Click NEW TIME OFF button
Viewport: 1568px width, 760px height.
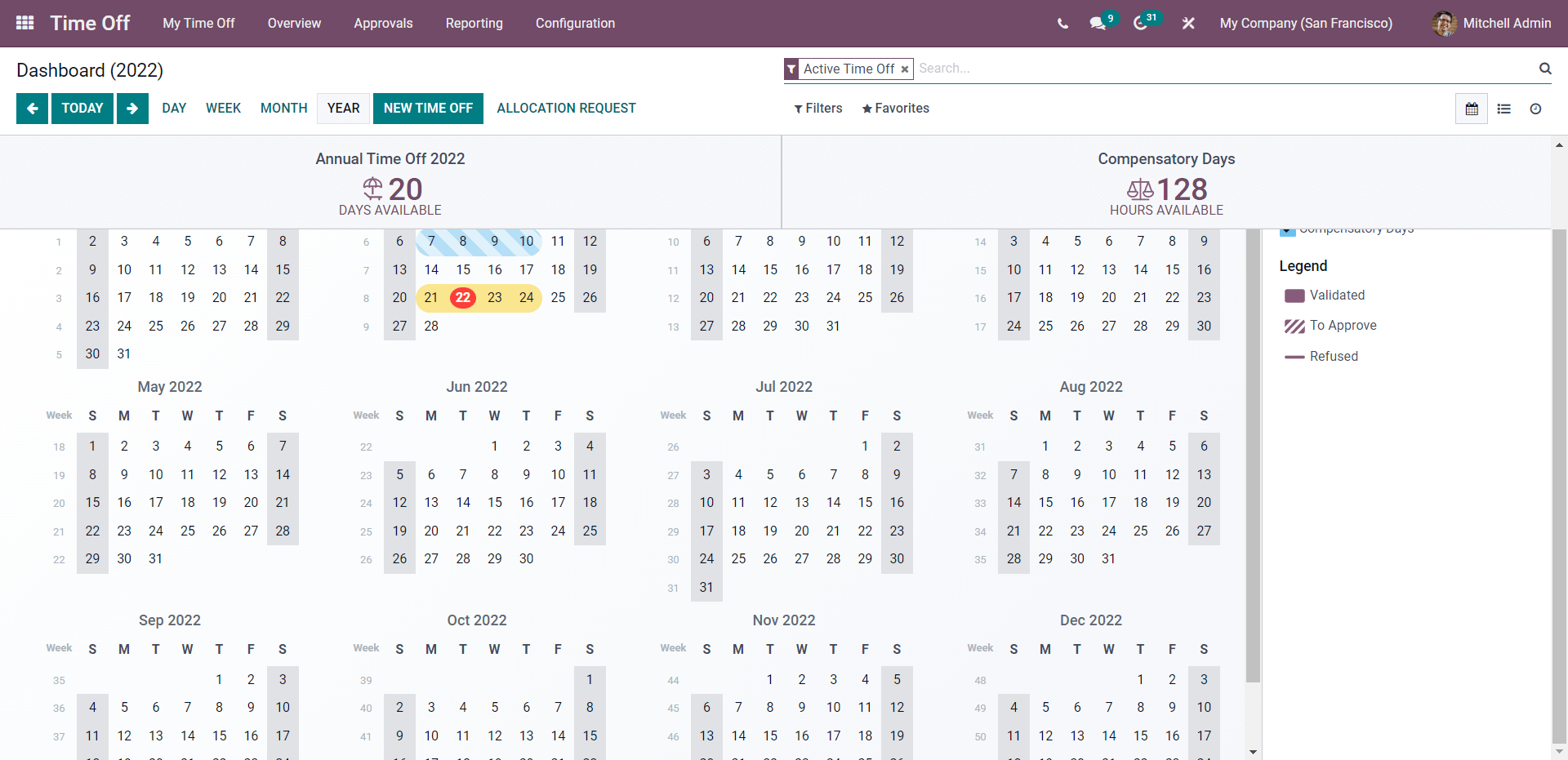[428, 109]
